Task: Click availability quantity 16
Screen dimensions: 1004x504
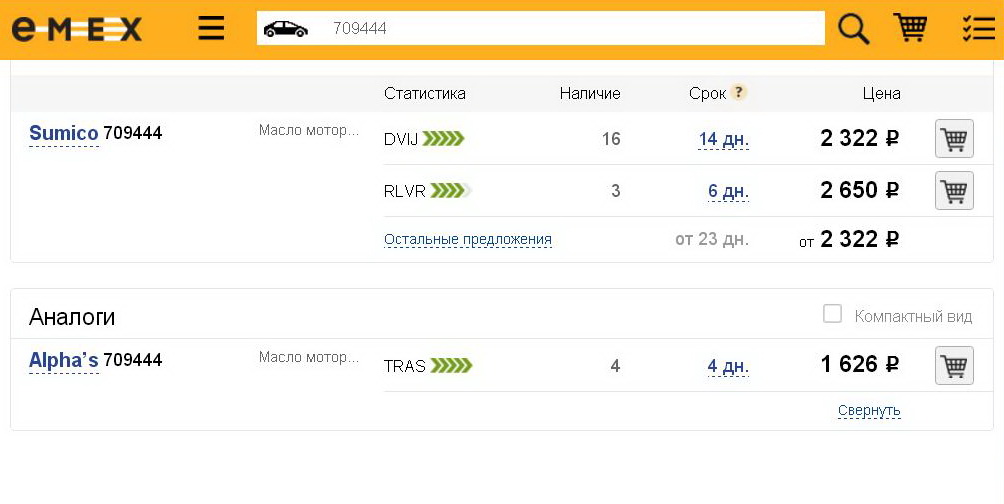Action: point(611,139)
